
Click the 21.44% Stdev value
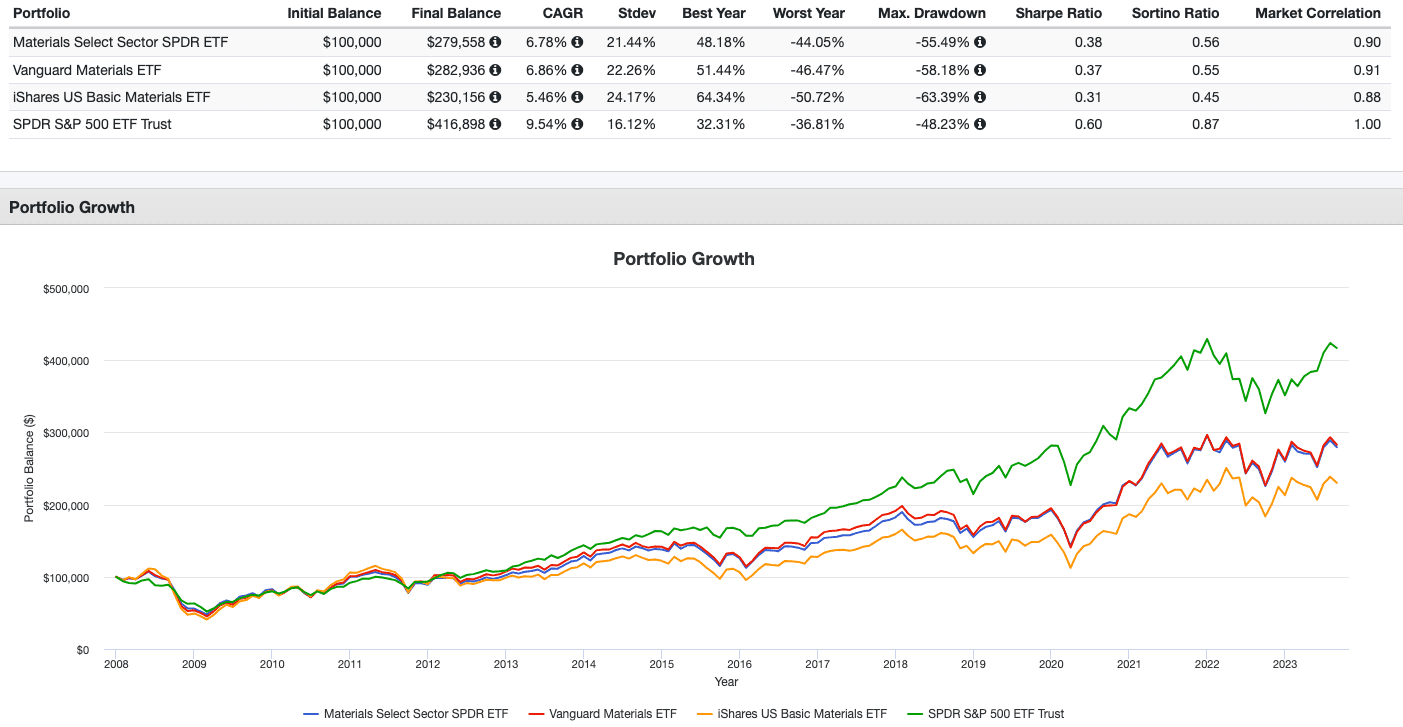click(x=632, y=43)
